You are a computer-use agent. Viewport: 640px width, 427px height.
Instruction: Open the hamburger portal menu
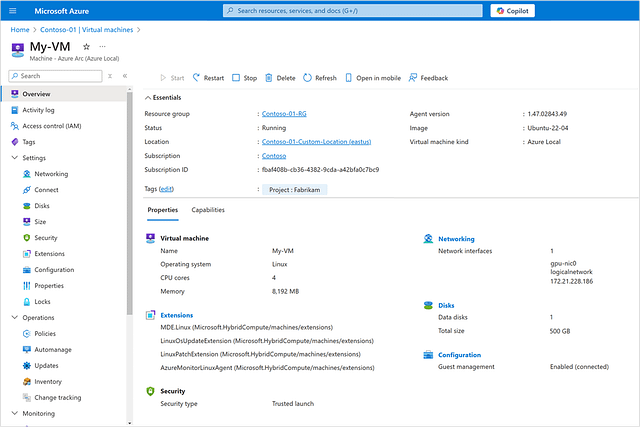point(13,11)
